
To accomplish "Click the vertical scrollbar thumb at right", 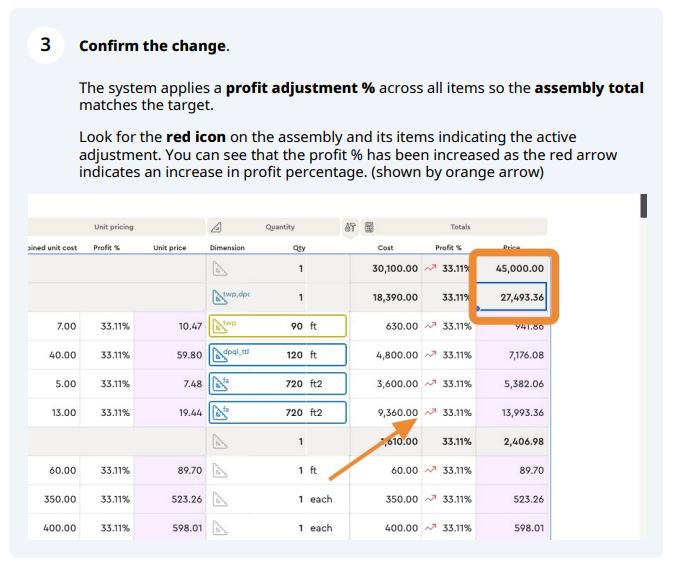I will click(644, 206).
